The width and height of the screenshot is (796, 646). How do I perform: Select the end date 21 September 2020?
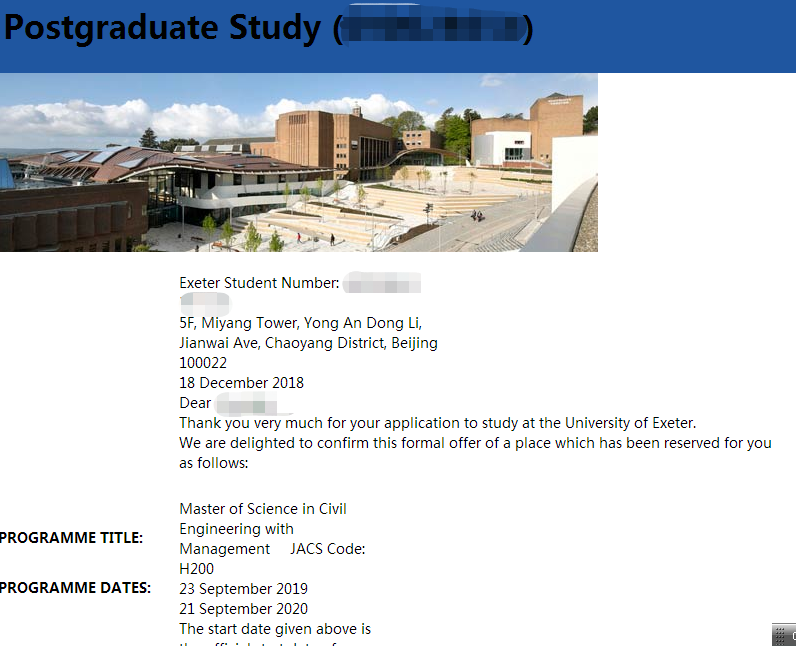(x=243, y=609)
